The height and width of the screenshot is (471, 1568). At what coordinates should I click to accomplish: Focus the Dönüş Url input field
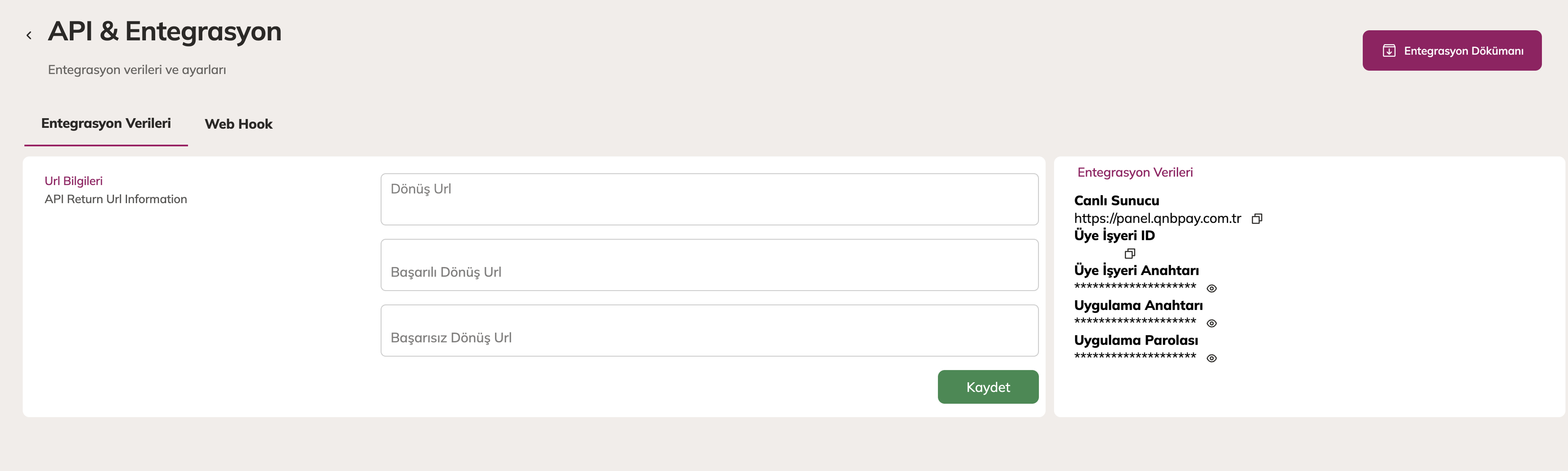(x=709, y=199)
